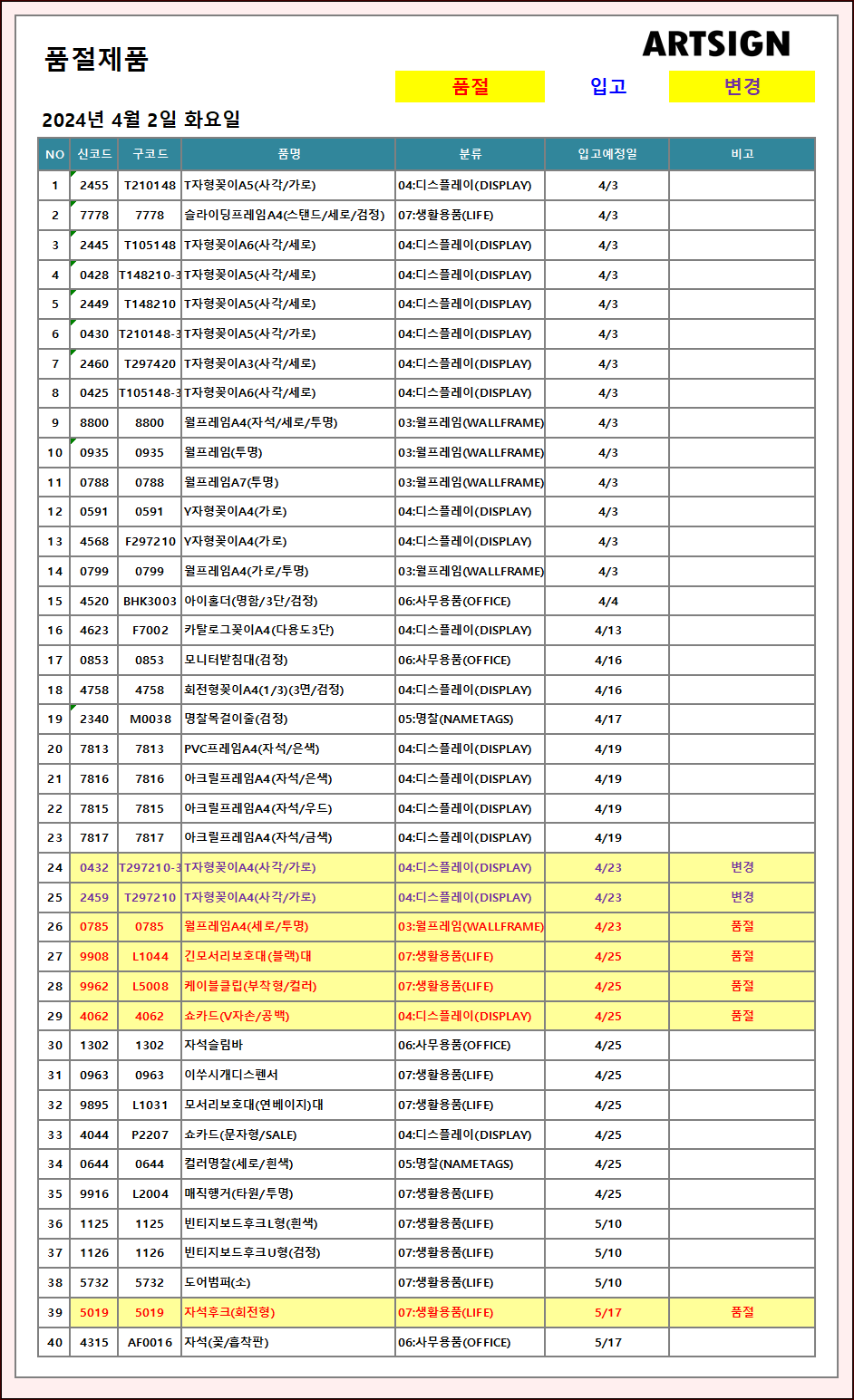Screen dimensions: 854x1400
Task: Click the ARTSIGN logo
Action: pyautogui.click(x=715, y=43)
